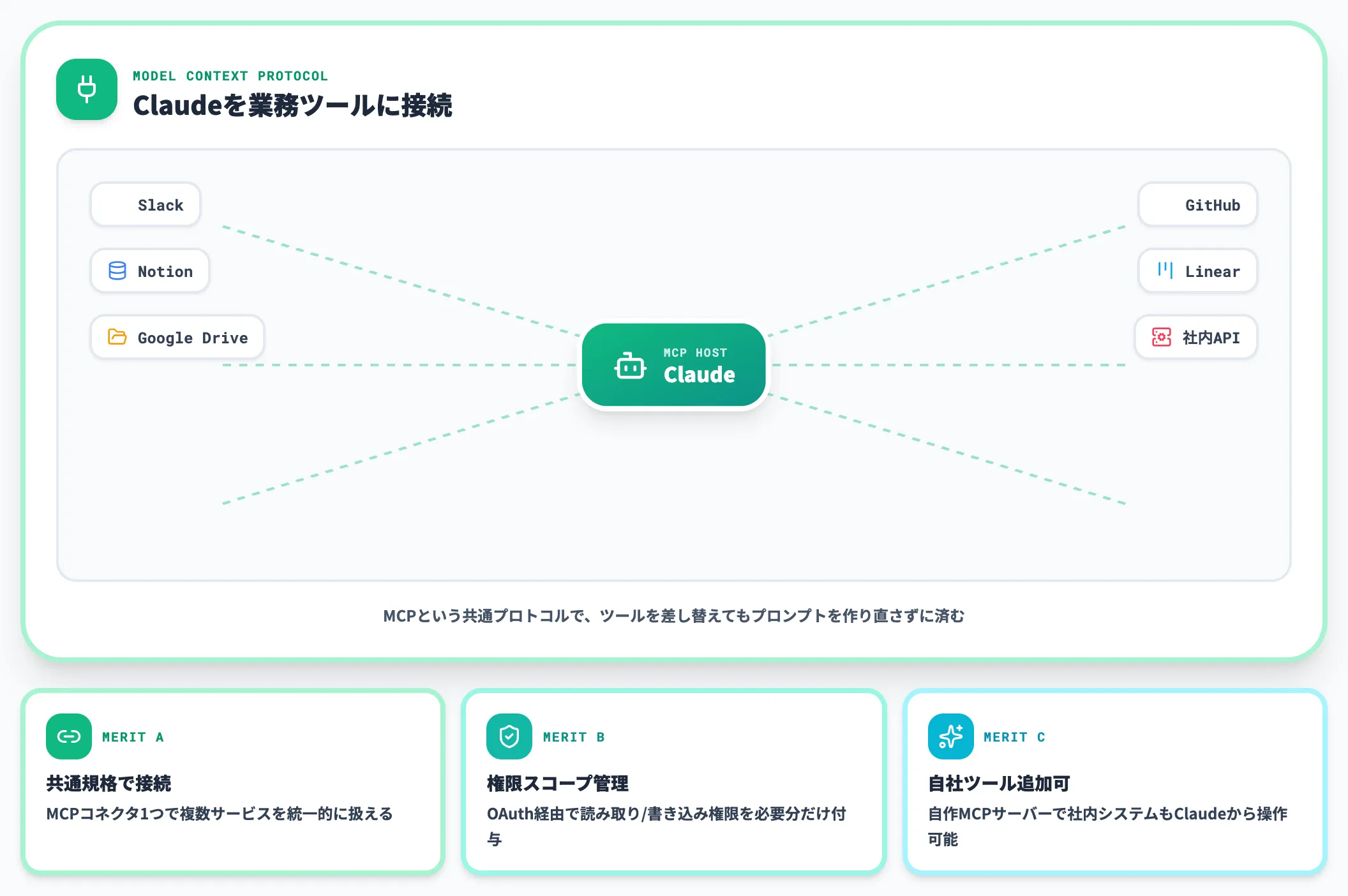Click the description starting with 自作MCPサーバー

pyautogui.click(x=1108, y=826)
